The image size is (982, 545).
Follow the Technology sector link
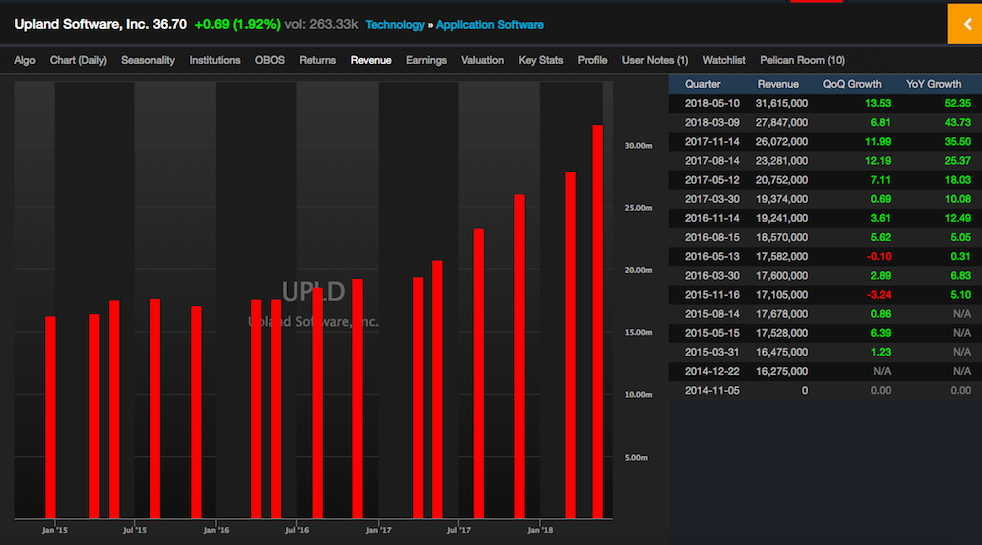[x=395, y=25]
